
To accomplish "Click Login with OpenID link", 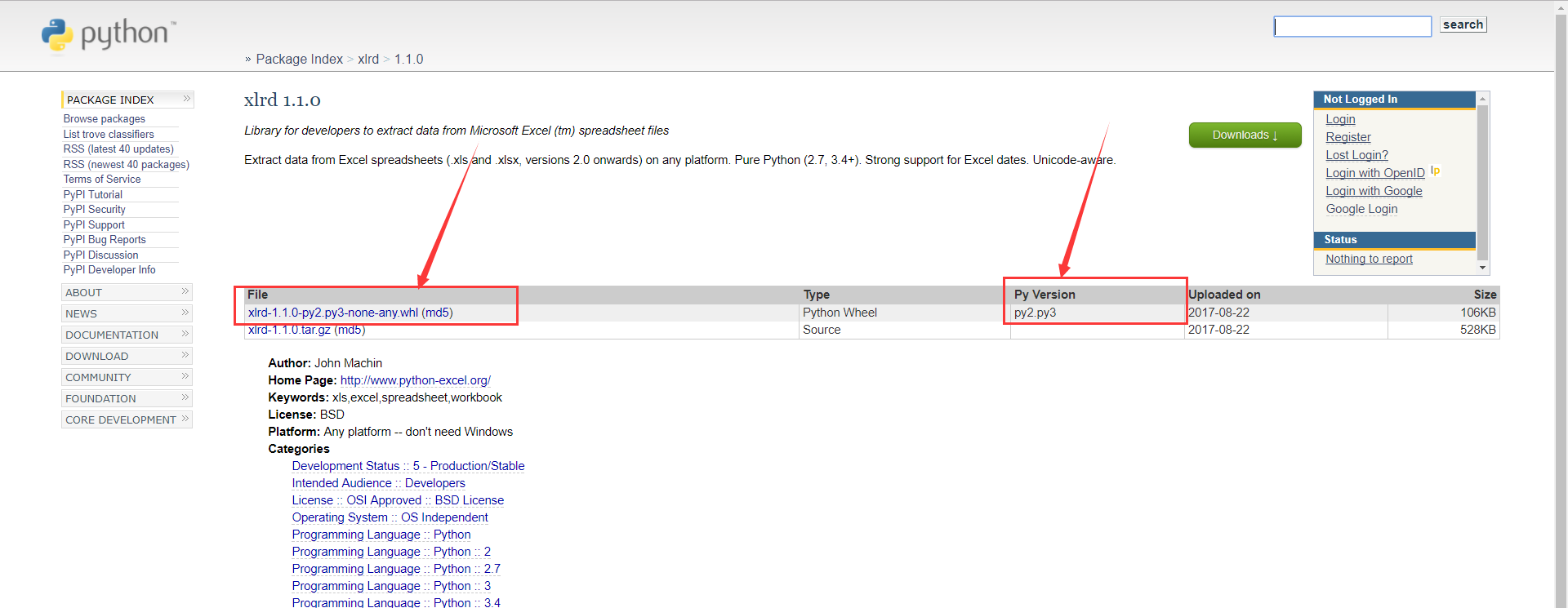I will [x=1375, y=173].
